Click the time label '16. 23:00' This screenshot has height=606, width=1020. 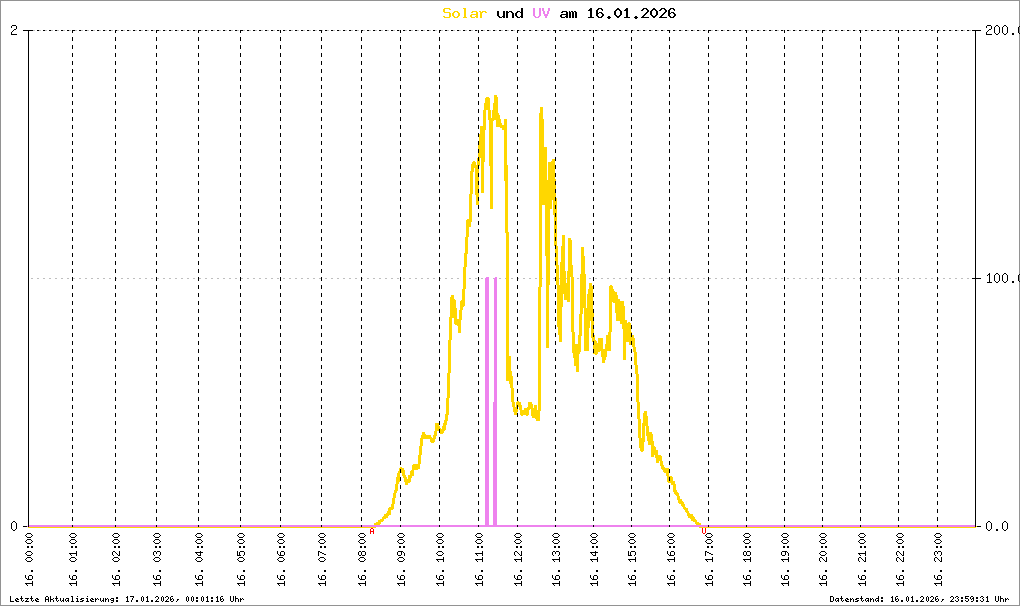937,559
